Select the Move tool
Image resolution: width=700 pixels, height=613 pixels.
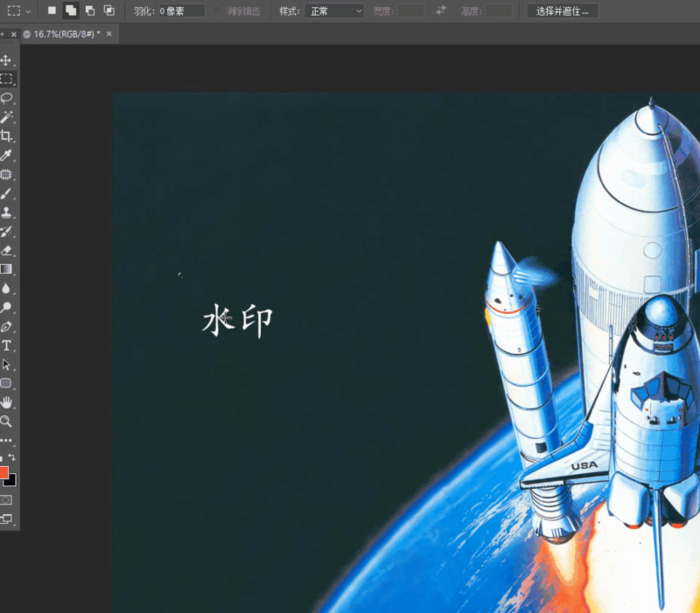[x=6, y=60]
